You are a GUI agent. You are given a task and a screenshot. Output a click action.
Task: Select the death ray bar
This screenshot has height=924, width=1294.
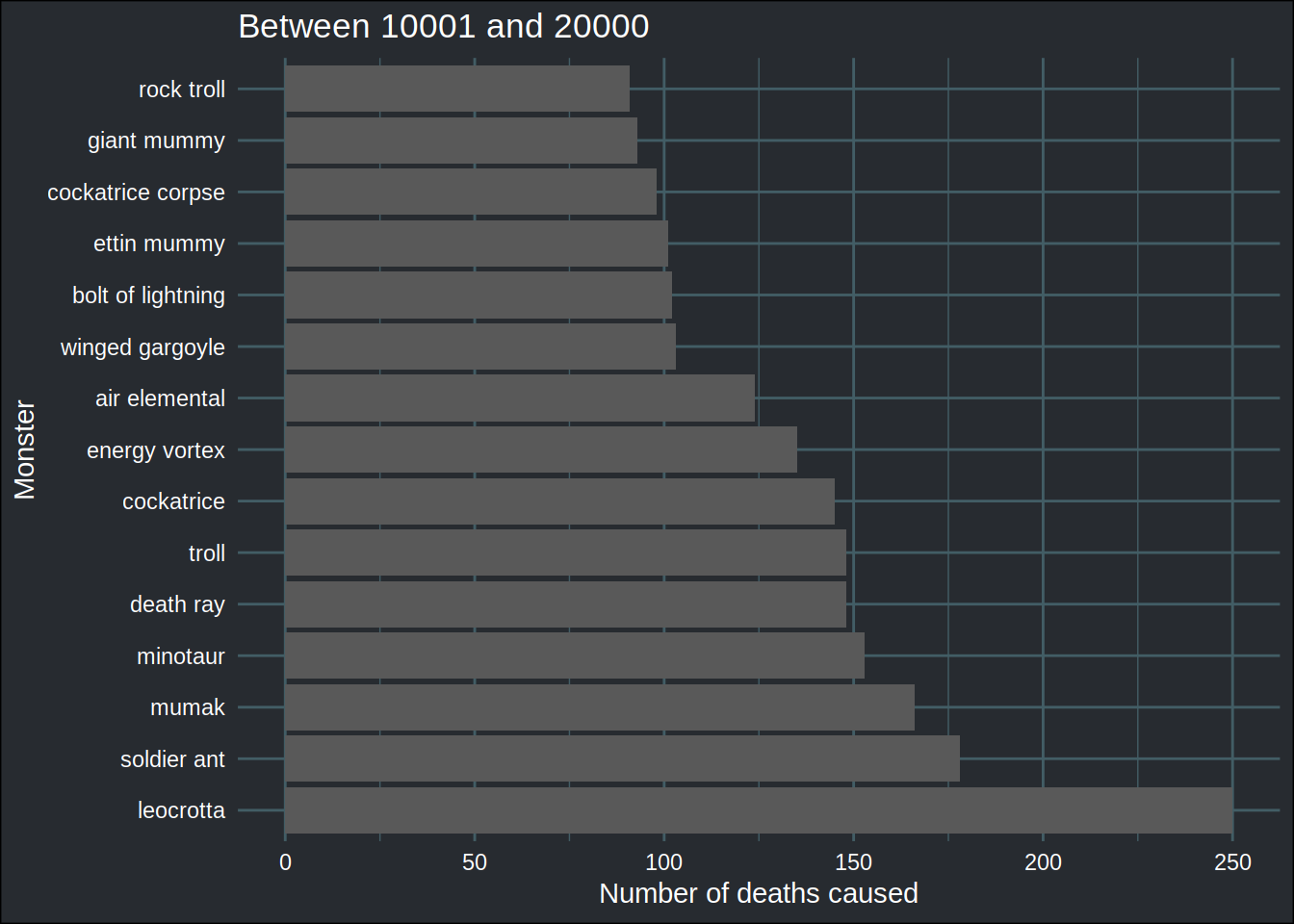[565, 604]
